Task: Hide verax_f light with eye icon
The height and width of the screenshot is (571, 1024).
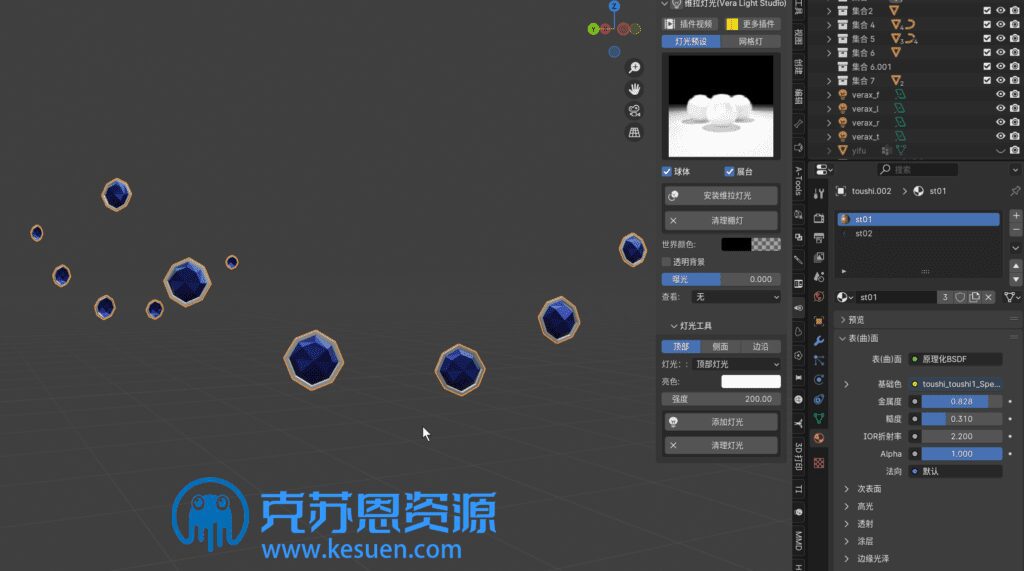Action: pyautogui.click(x=1001, y=95)
